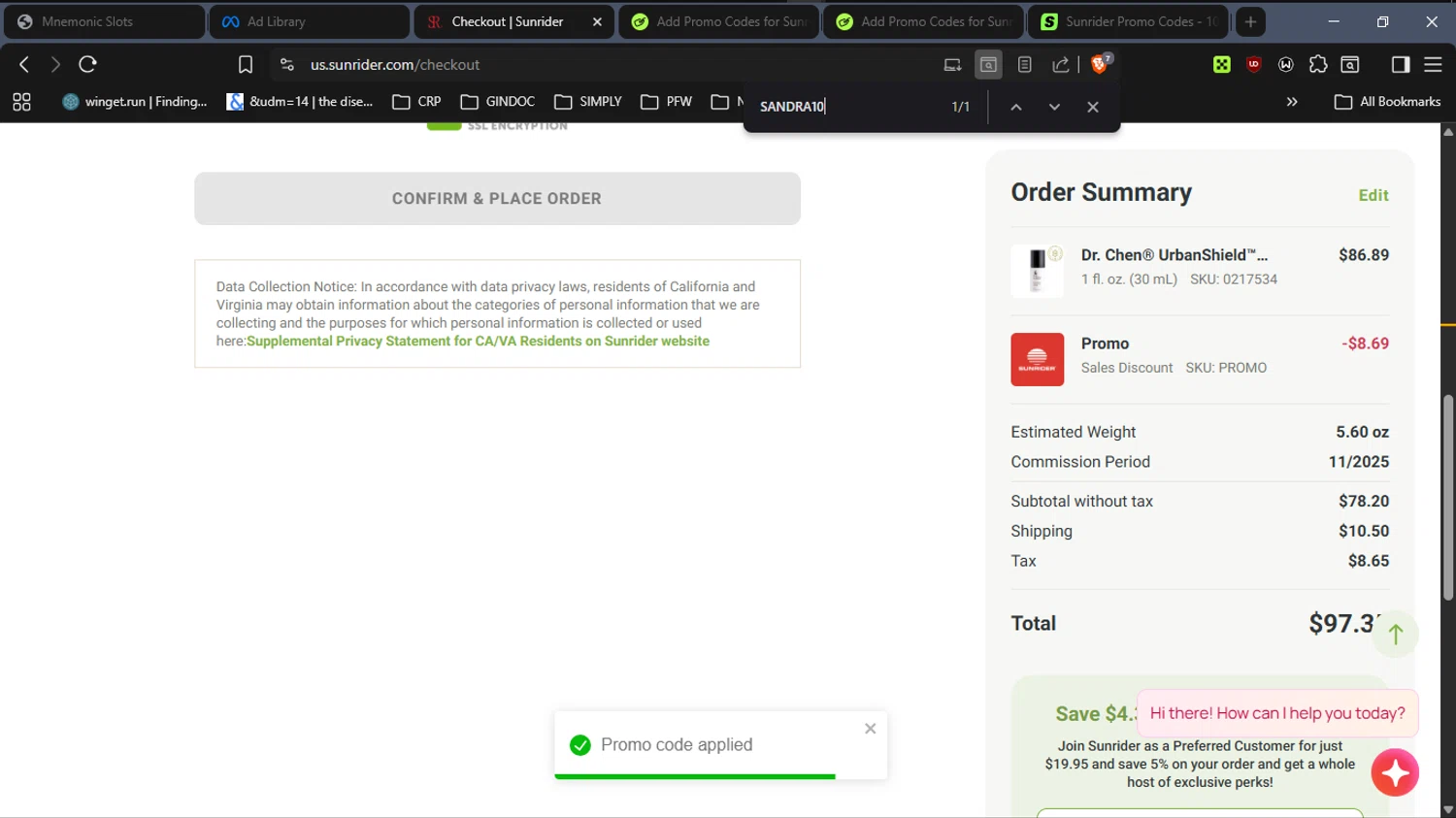The height and width of the screenshot is (818, 1456).
Task: Reload the checkout page
Action: coord(88,65)
